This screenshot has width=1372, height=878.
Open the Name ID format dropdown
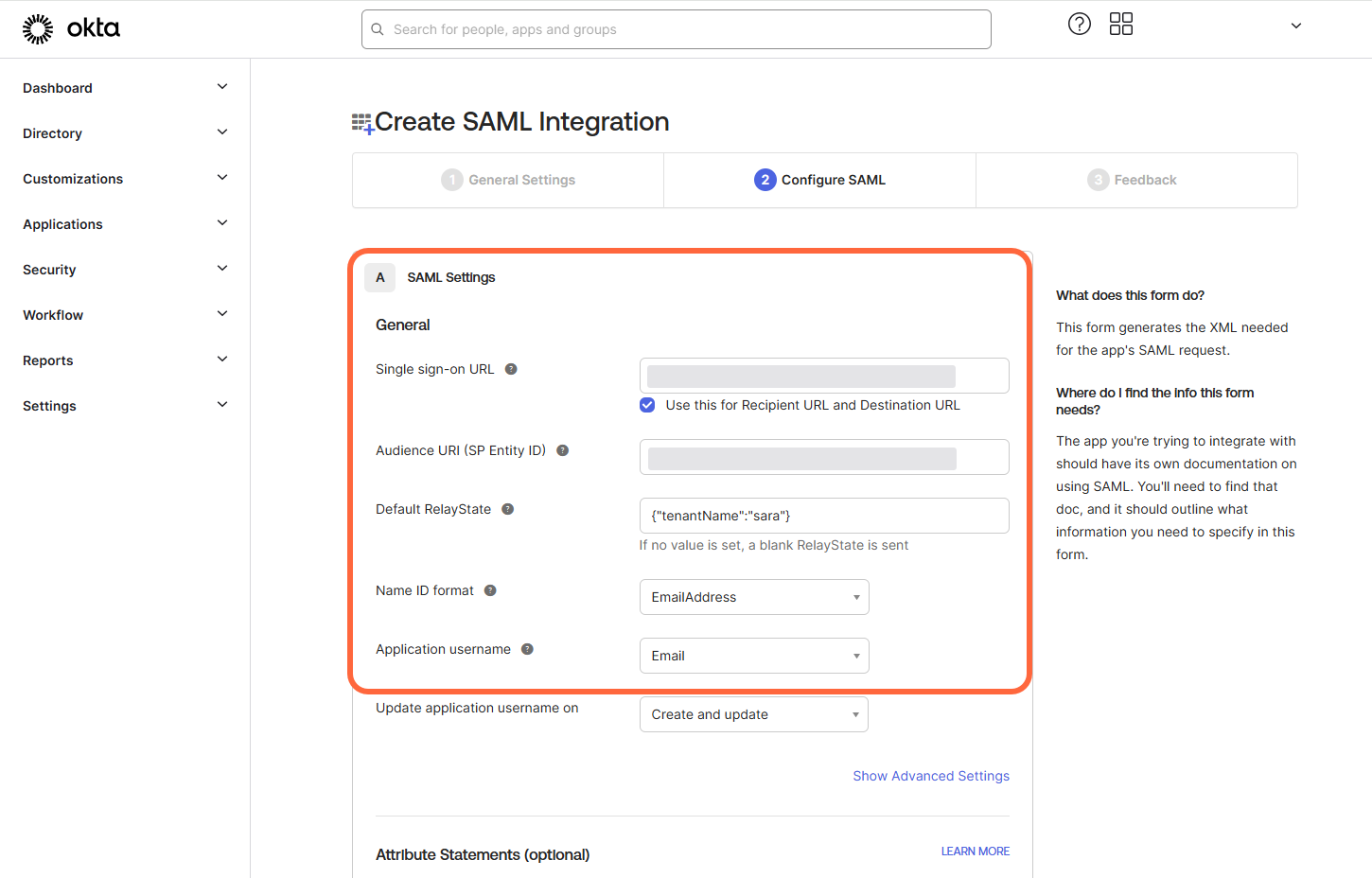tap(753, 597)
